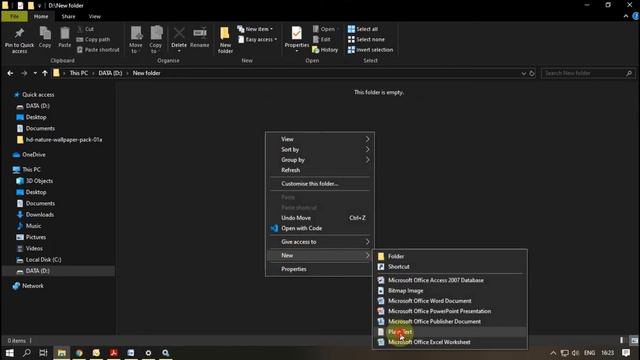This screenshot has height=360, width=640.
Task: Click the Cut command in ribbon
Action: tap(86, 29)
